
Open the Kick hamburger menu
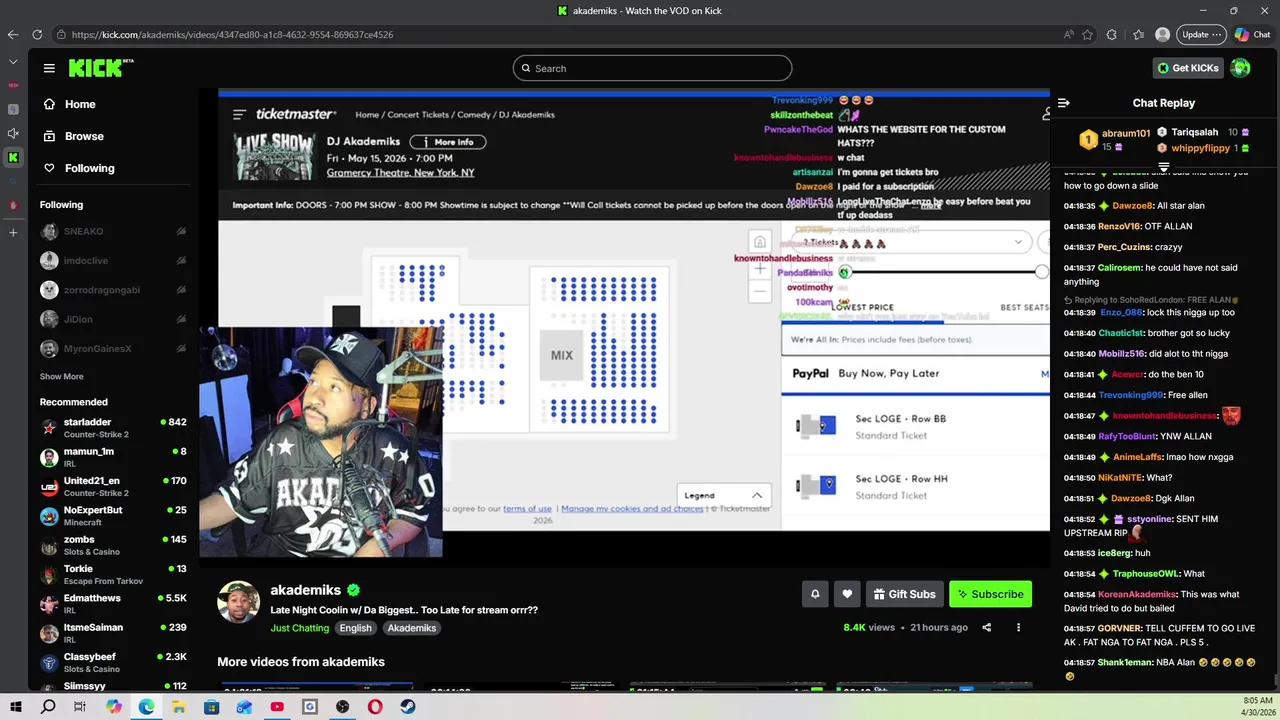49,68
